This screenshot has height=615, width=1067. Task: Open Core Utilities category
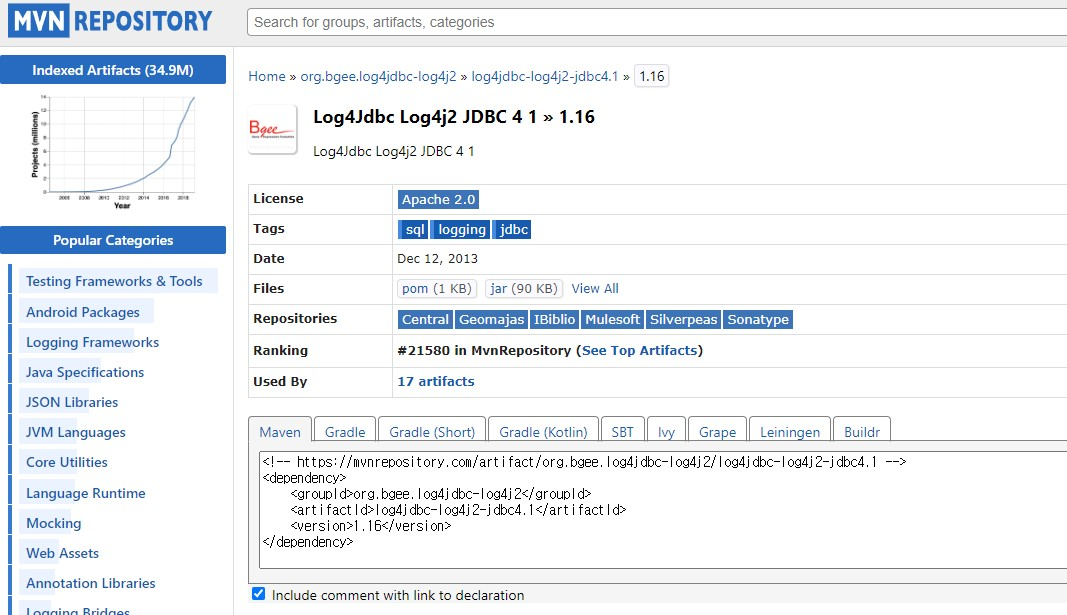[67, 462]
